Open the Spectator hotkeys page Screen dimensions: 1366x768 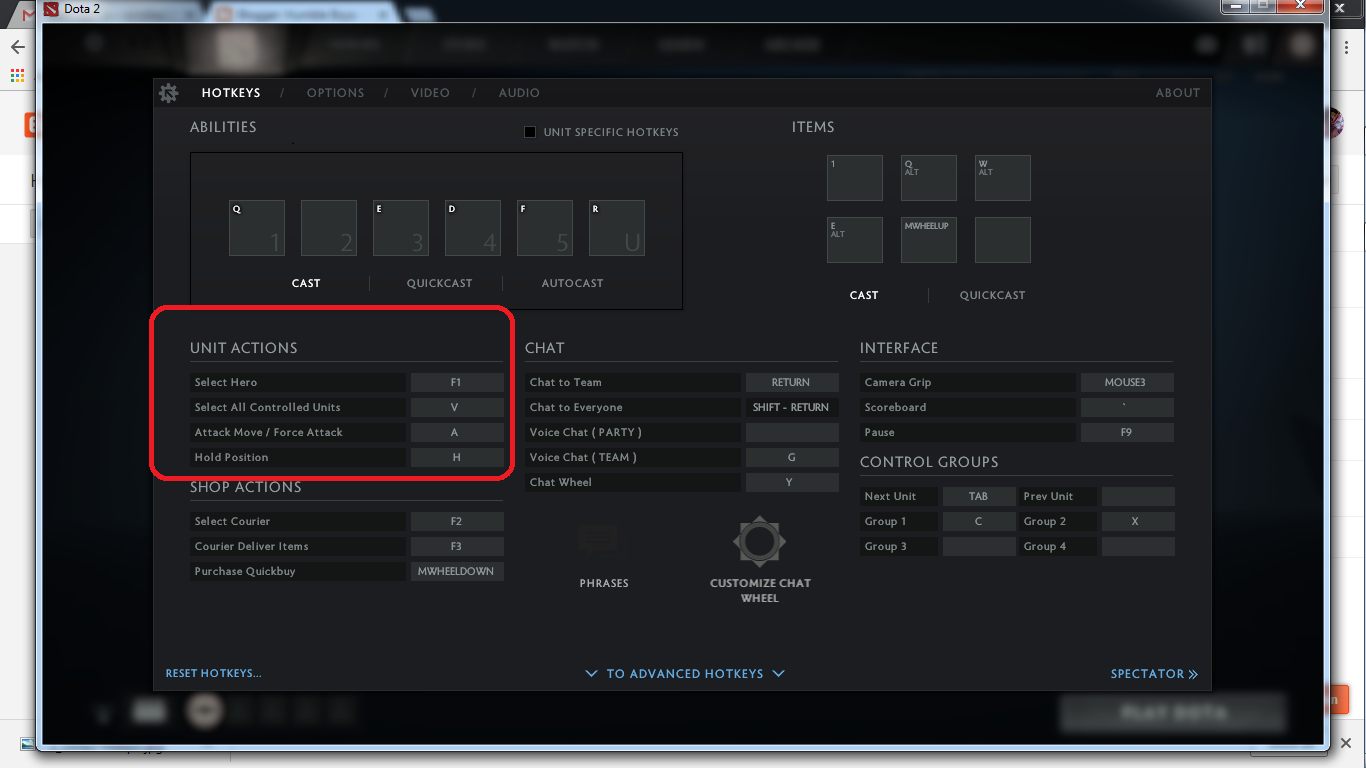(x=1154, y=674)
